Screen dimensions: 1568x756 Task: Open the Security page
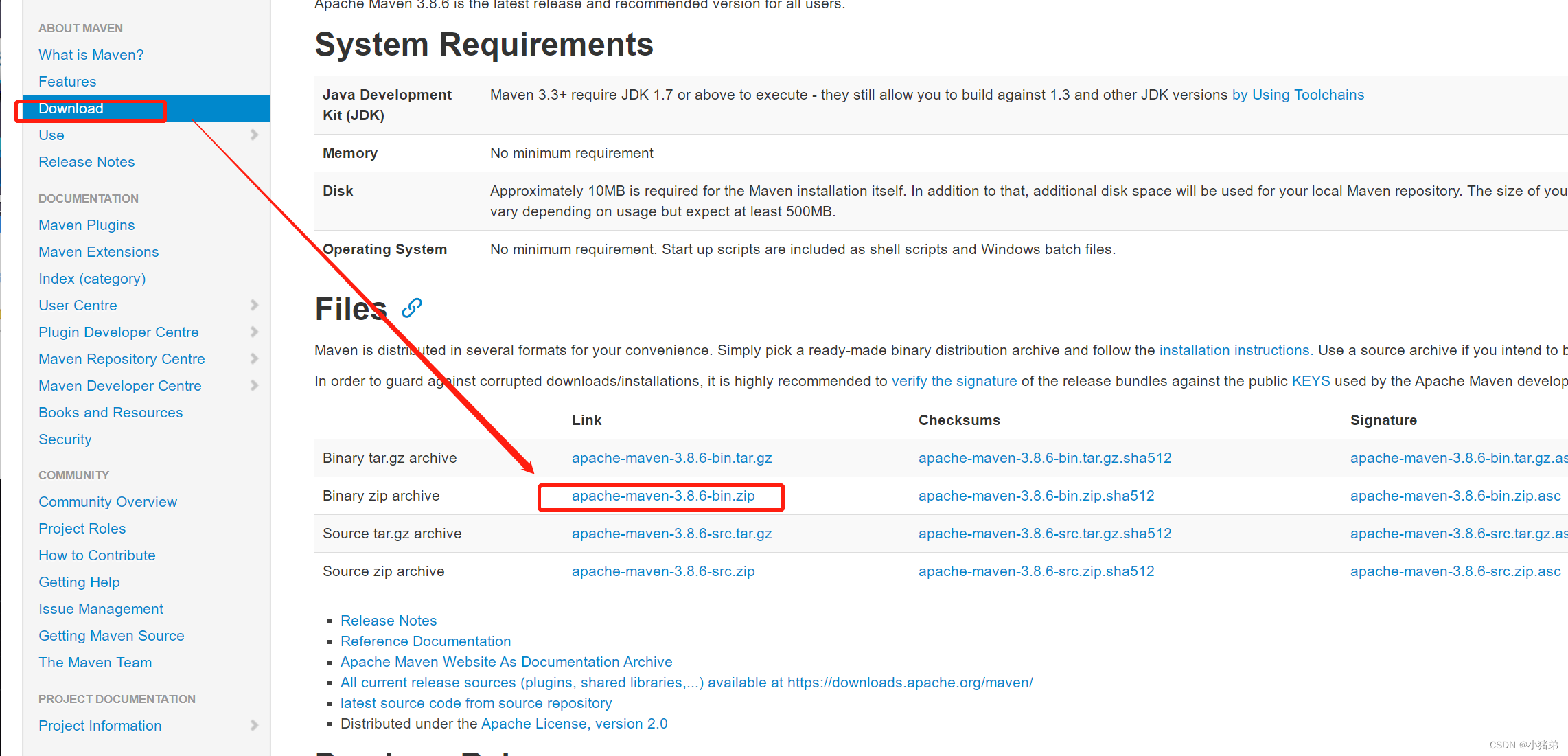[x=65, y=439]
